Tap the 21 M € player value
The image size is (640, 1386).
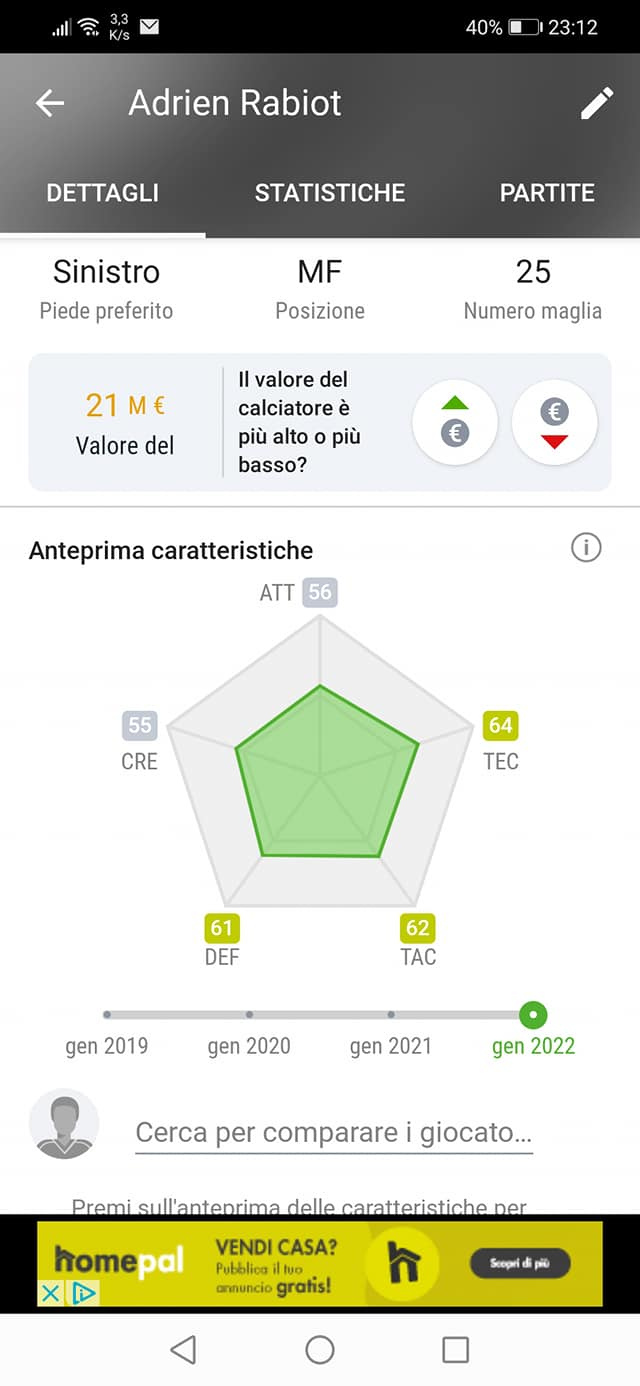coord(125,405)
